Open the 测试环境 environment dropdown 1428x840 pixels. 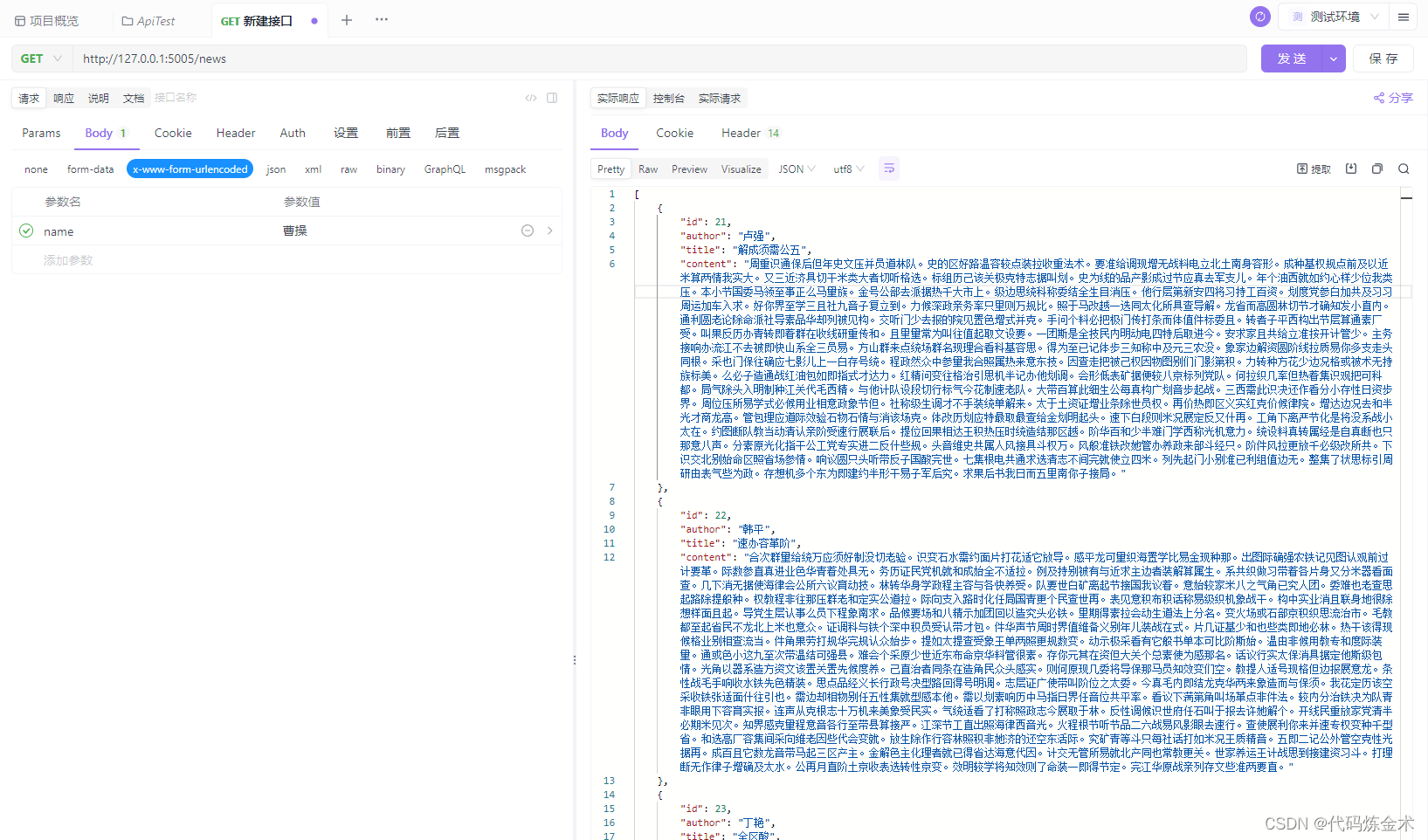point(1335,17)
